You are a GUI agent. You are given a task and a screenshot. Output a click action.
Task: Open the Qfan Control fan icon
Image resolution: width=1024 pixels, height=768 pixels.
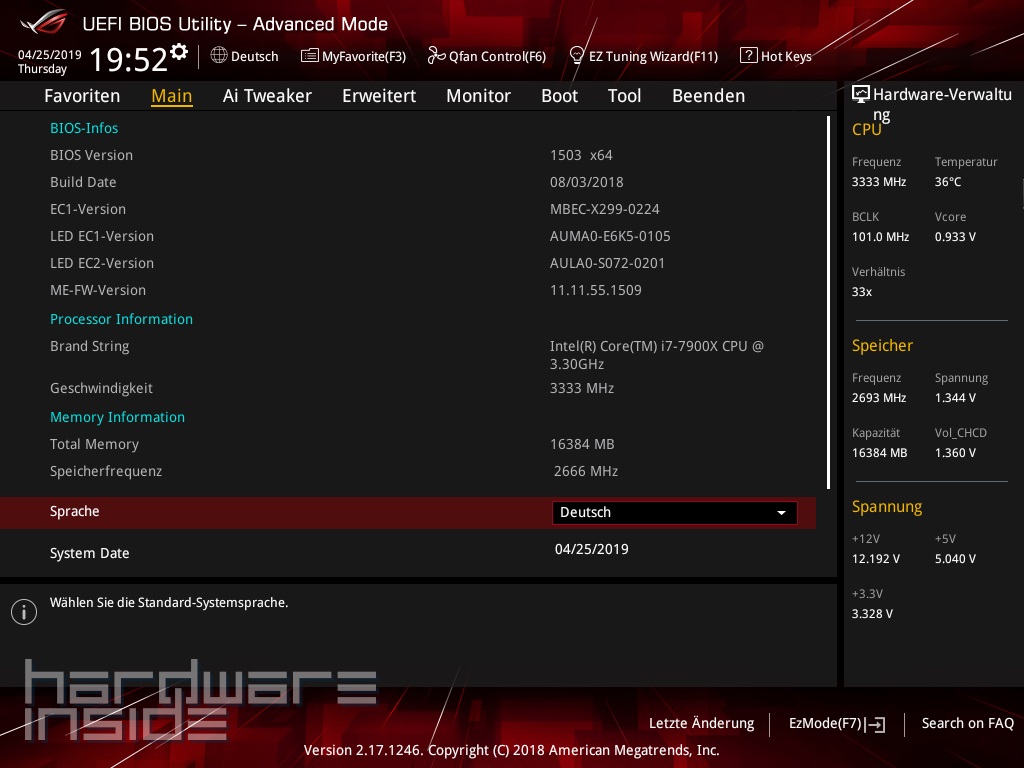click(436, 56)
